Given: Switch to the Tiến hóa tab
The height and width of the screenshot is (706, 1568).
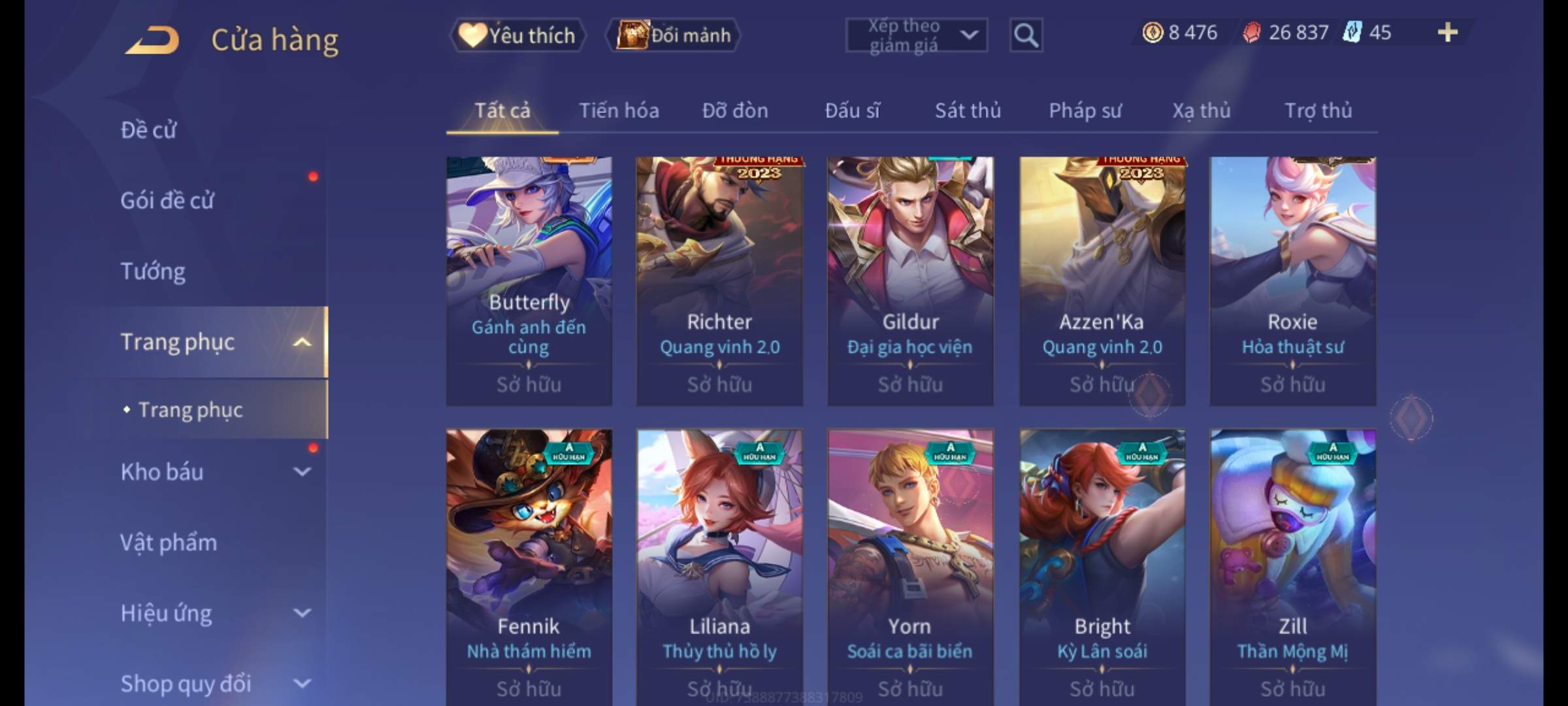Looking at the screenshot, I should (619, 110).
